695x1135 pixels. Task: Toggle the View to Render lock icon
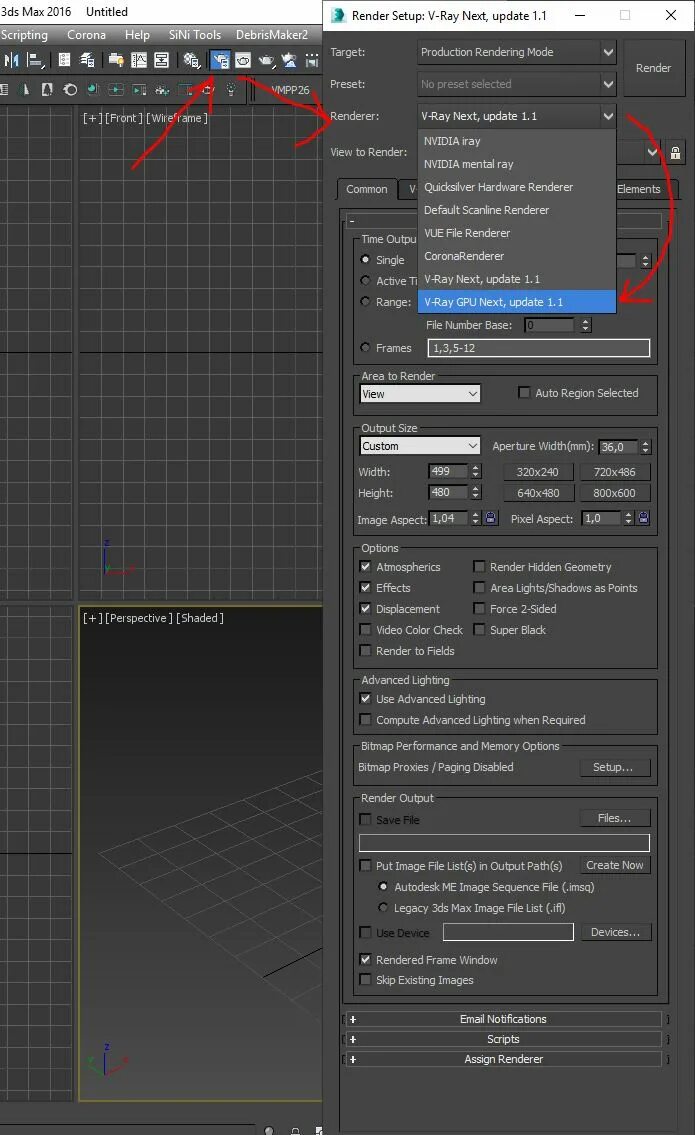click(675, 153)
